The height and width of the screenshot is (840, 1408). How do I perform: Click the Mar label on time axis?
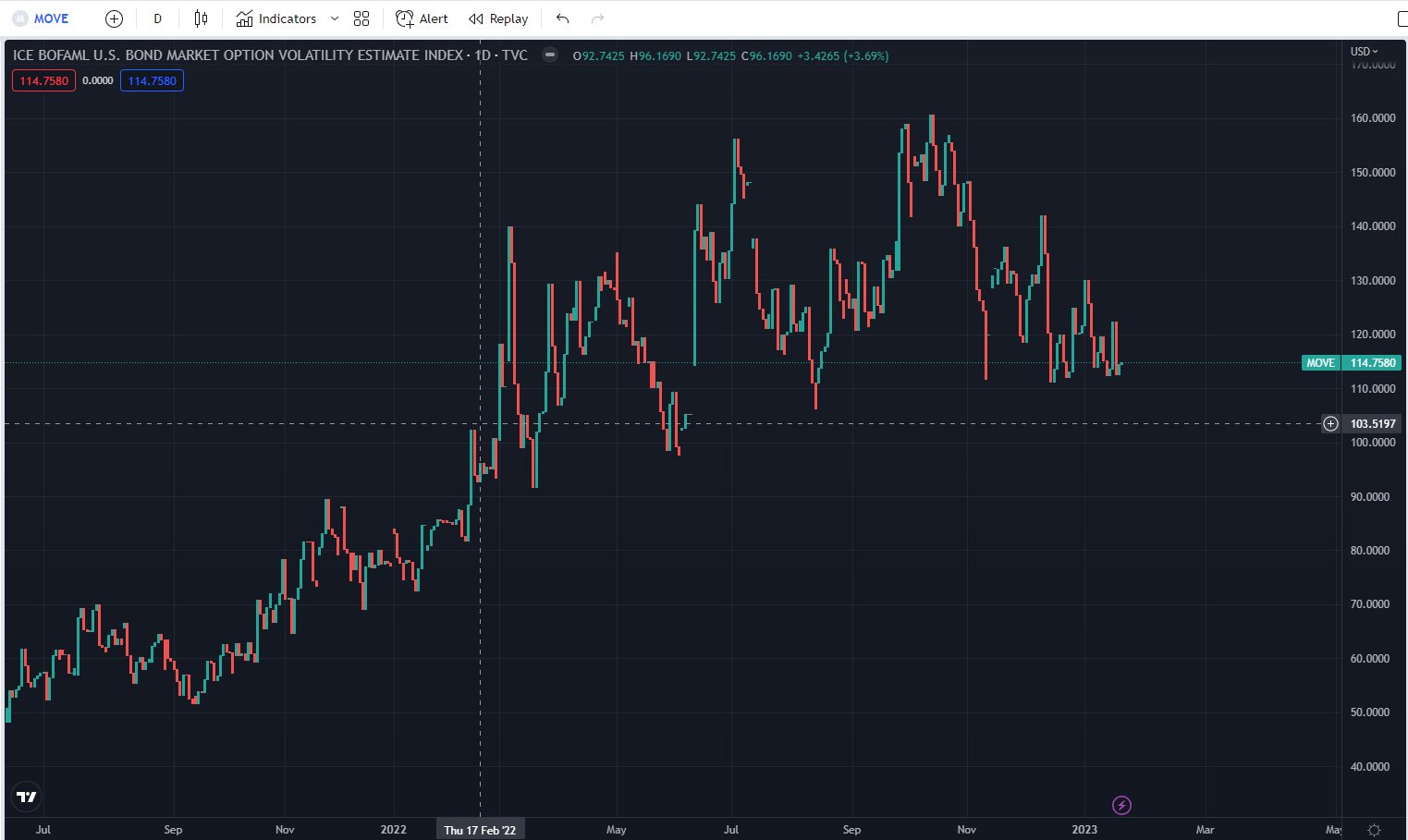tap(1205, 830)
